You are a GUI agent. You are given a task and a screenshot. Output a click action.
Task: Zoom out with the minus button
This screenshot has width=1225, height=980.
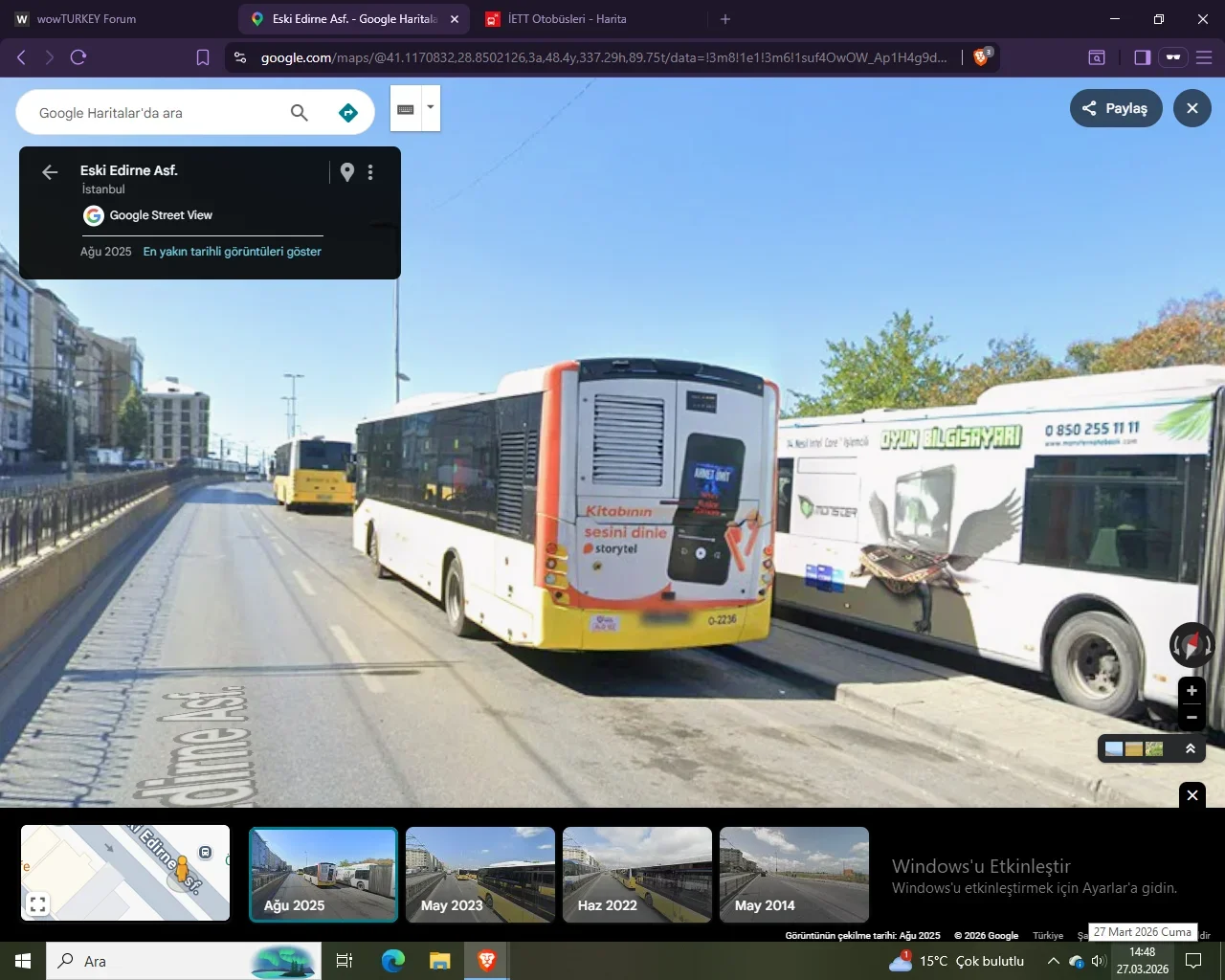pos(1192,717)
